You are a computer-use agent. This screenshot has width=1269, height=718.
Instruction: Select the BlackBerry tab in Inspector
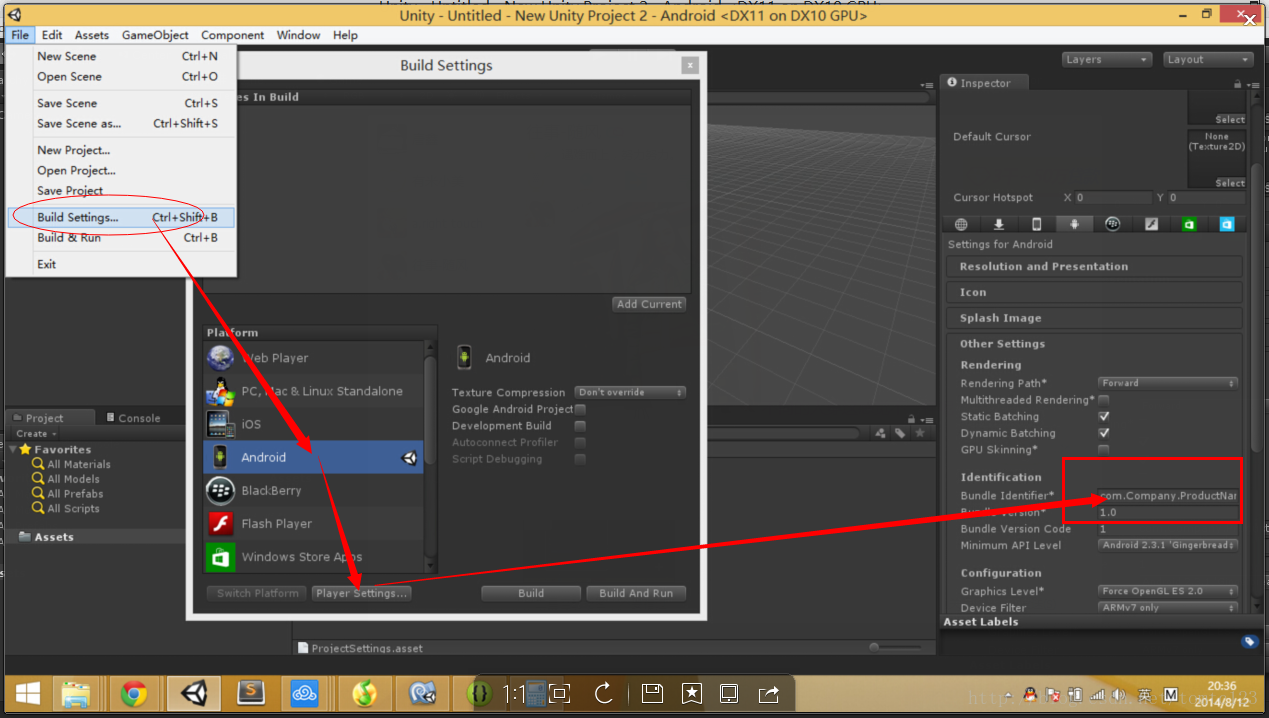(x=1113, y=224)
